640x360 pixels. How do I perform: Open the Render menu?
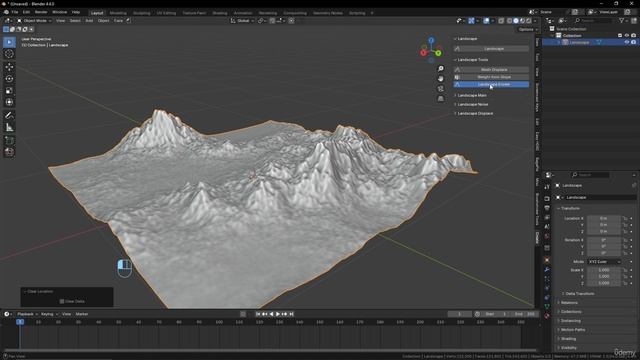pos(41,12)
